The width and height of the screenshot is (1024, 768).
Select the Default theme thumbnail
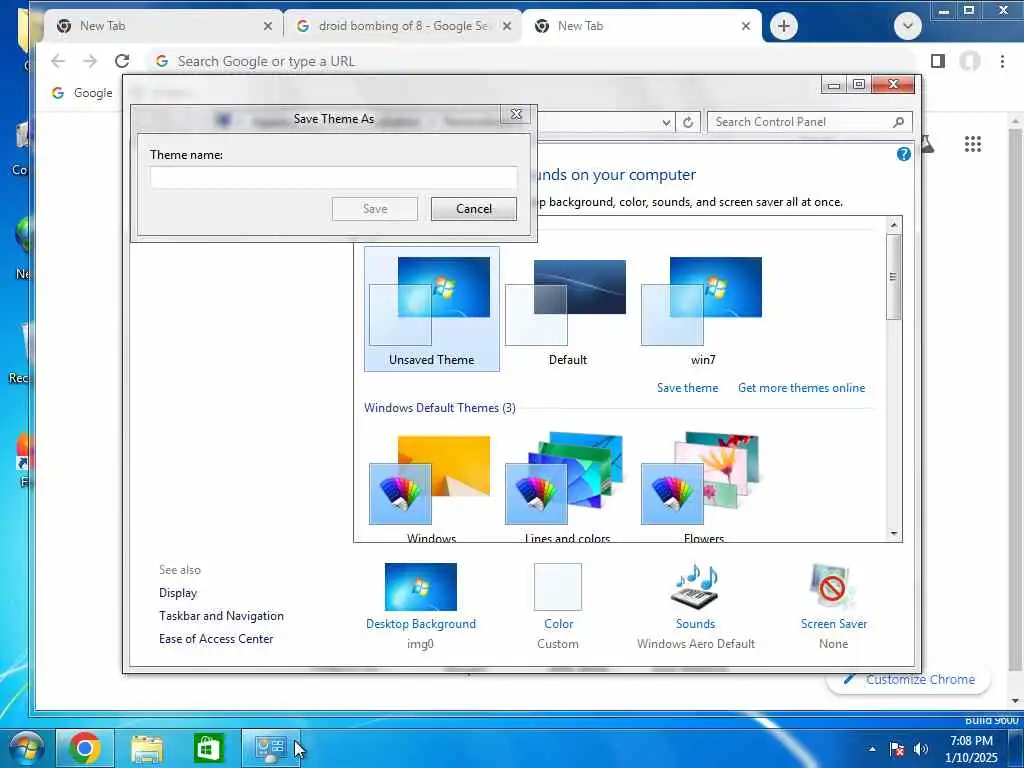coord(568,309)
